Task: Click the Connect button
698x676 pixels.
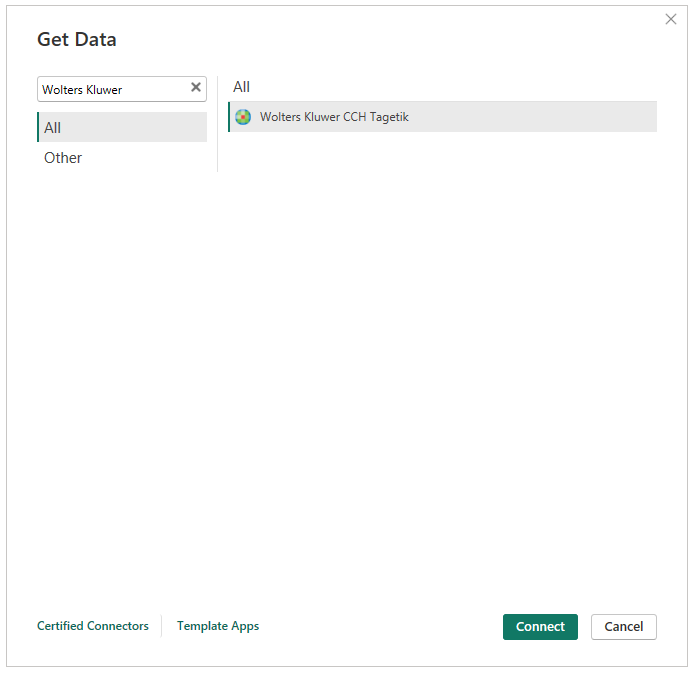Action: pos(540,627)
